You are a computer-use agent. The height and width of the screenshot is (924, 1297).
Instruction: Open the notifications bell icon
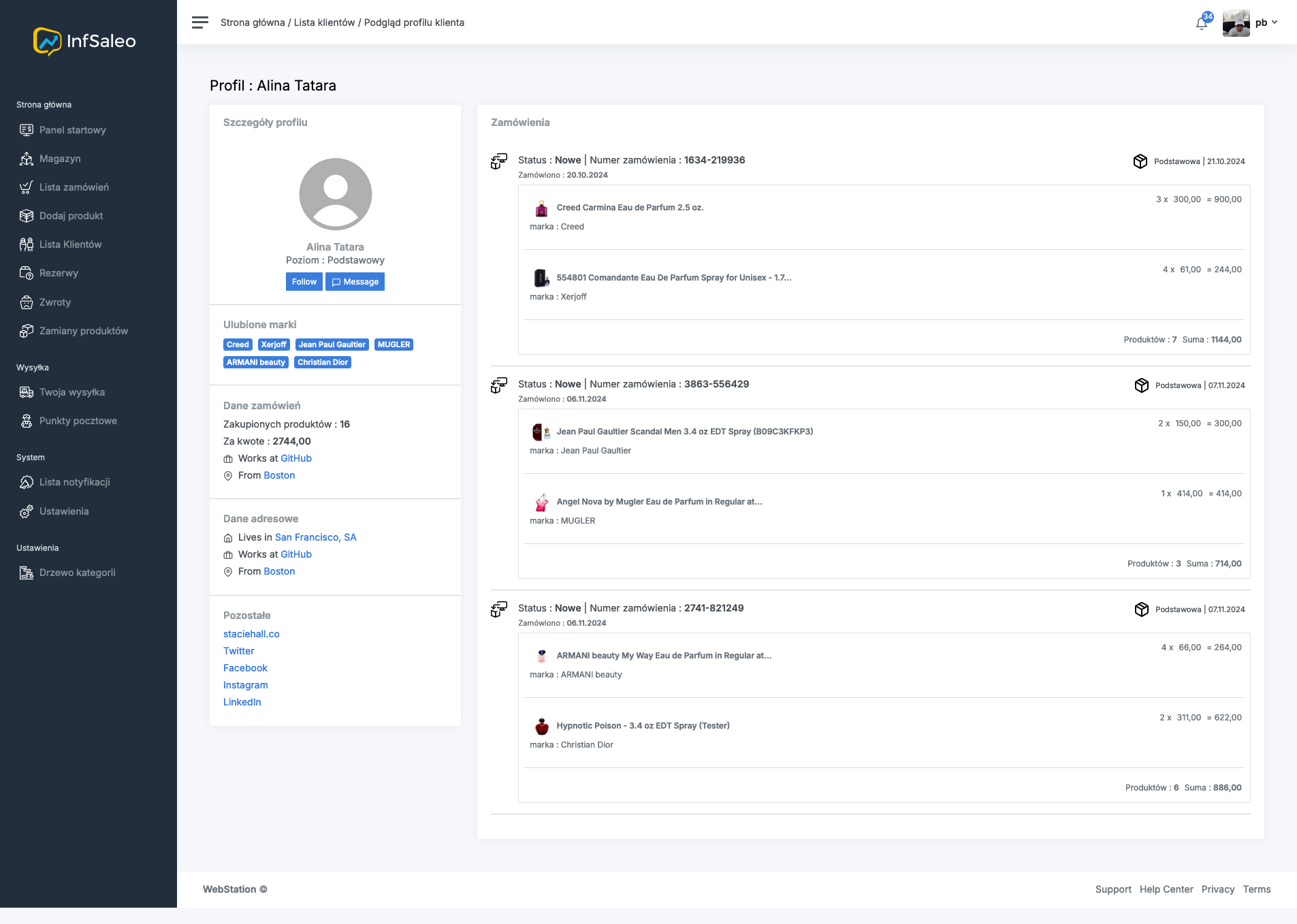[1202, 24]
